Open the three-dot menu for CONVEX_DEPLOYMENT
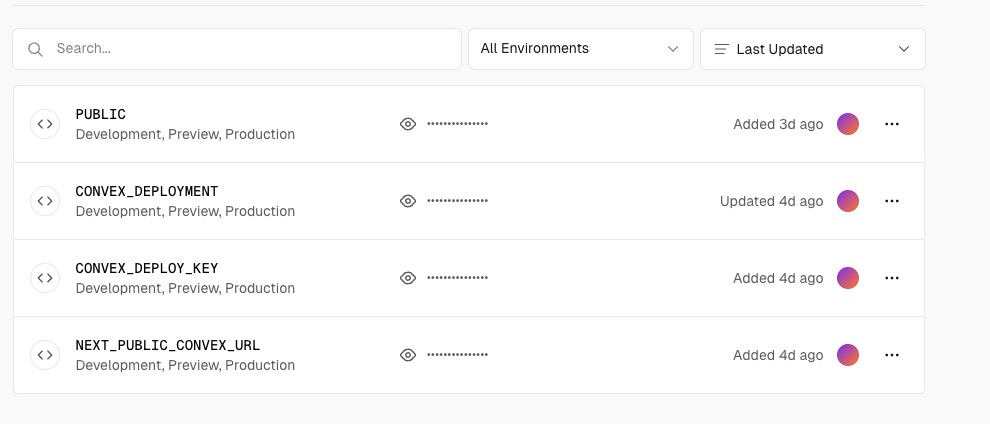 click(x=892, y=201)
